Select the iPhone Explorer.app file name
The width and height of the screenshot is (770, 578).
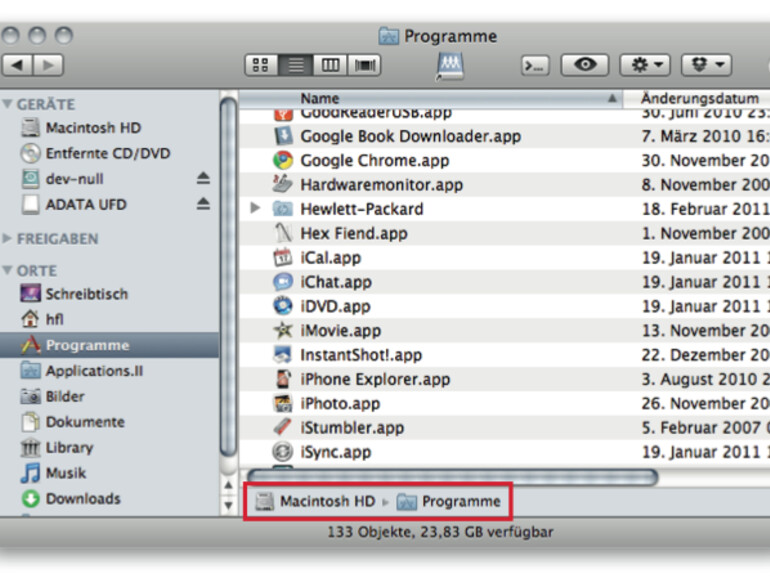point(375,379)
